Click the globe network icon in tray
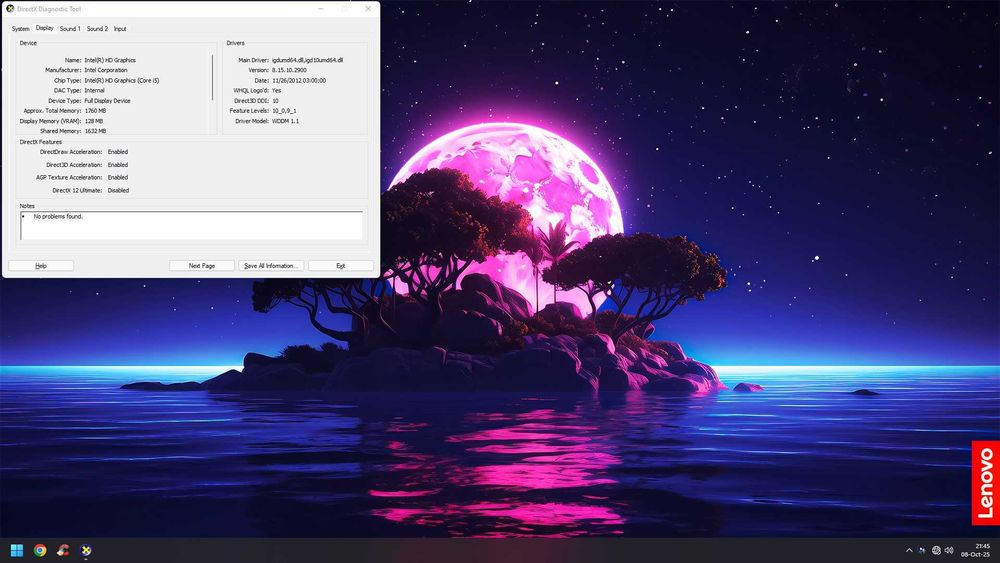Screen dimensions: 1000x563 point(936,550)
